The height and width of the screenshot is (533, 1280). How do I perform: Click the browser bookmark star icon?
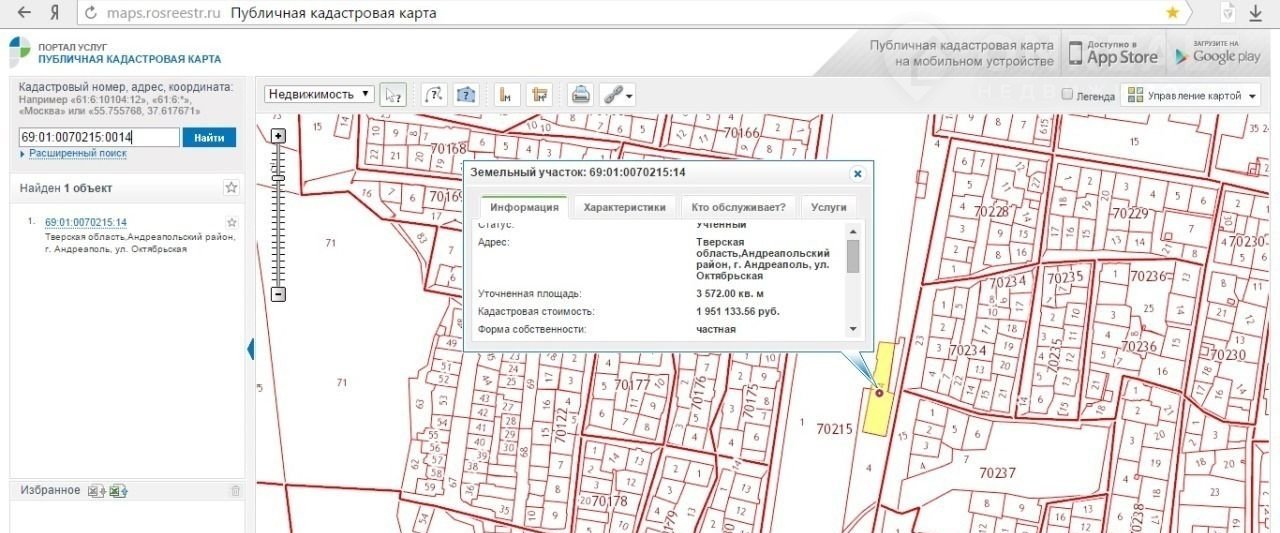pyautogui.click(x=1172, y=13)
